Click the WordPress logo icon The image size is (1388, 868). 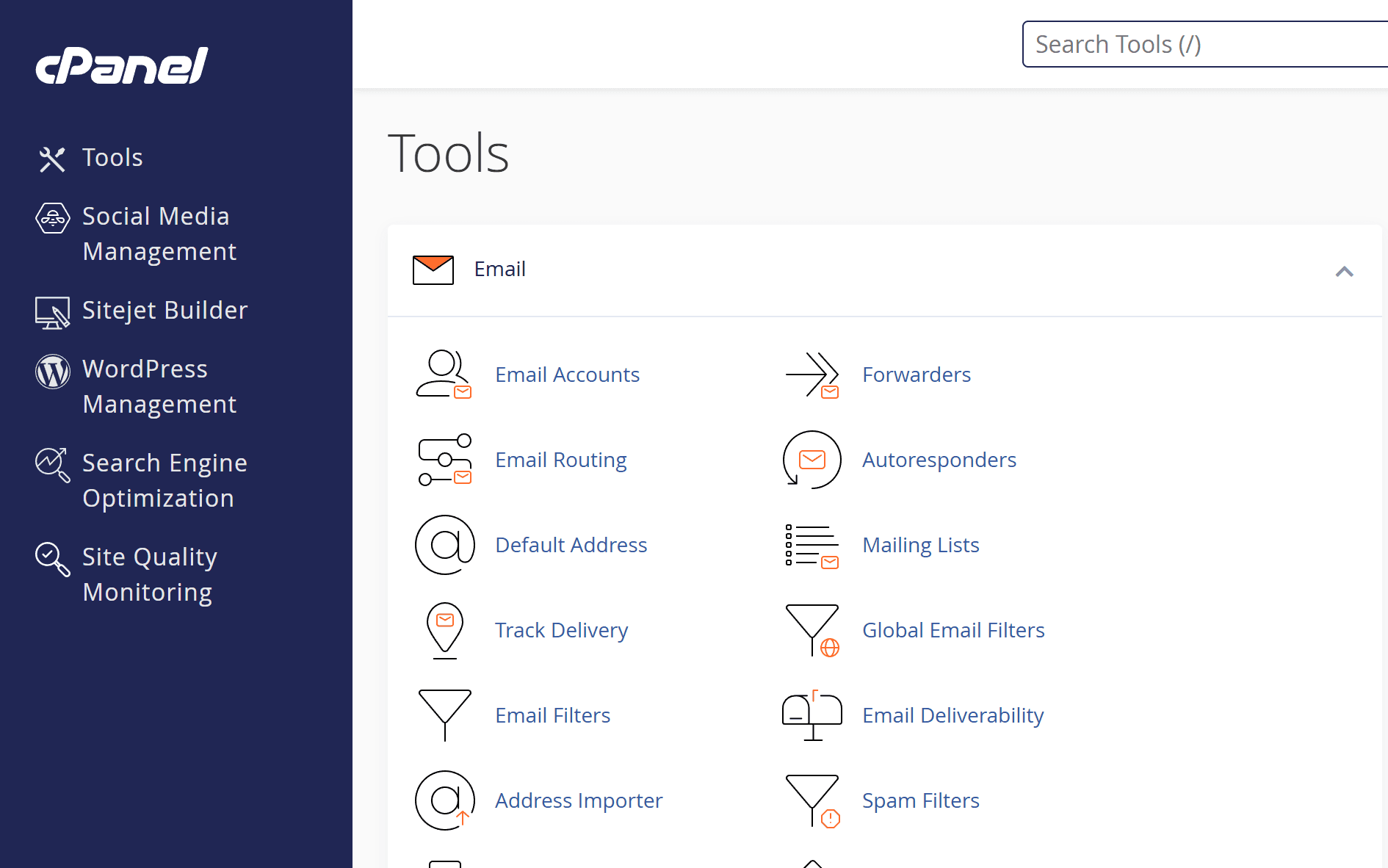tap(53, 371)
